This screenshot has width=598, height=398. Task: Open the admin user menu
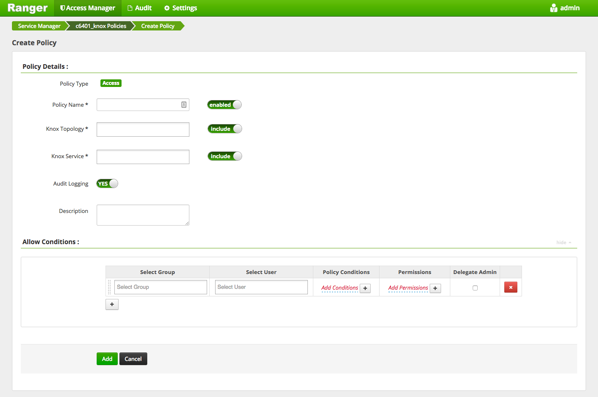click(565, 8)
